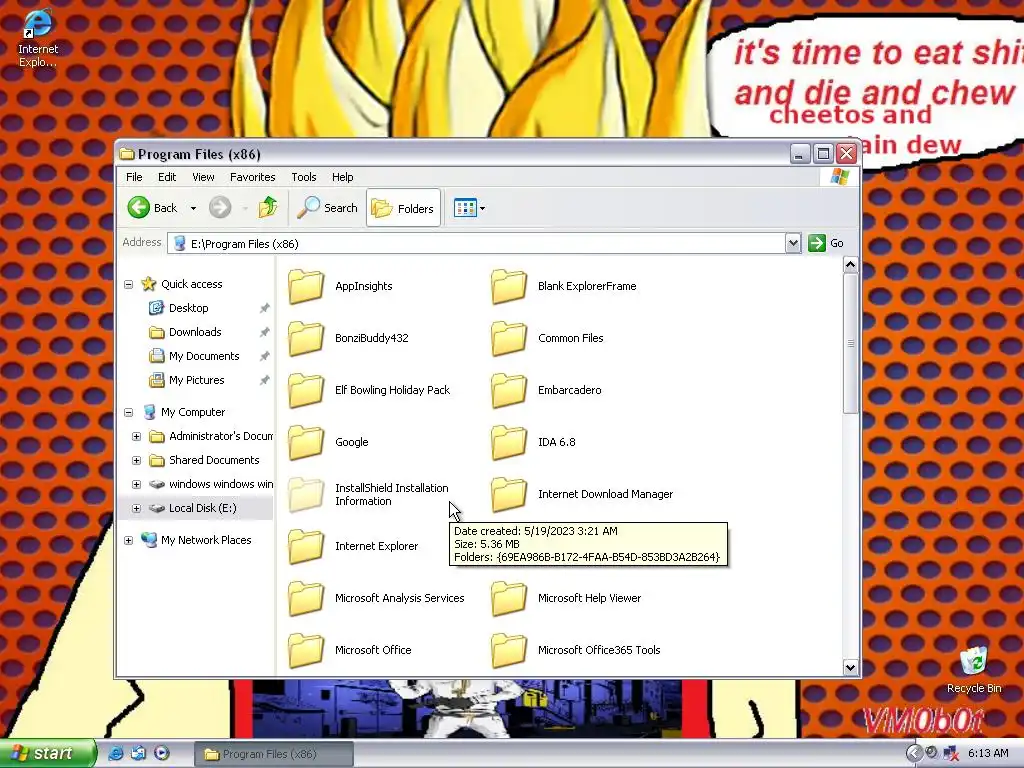Collapse the My Computer tree node
The height and width of the screenshot is (768, 1024).
coord(129,413)
